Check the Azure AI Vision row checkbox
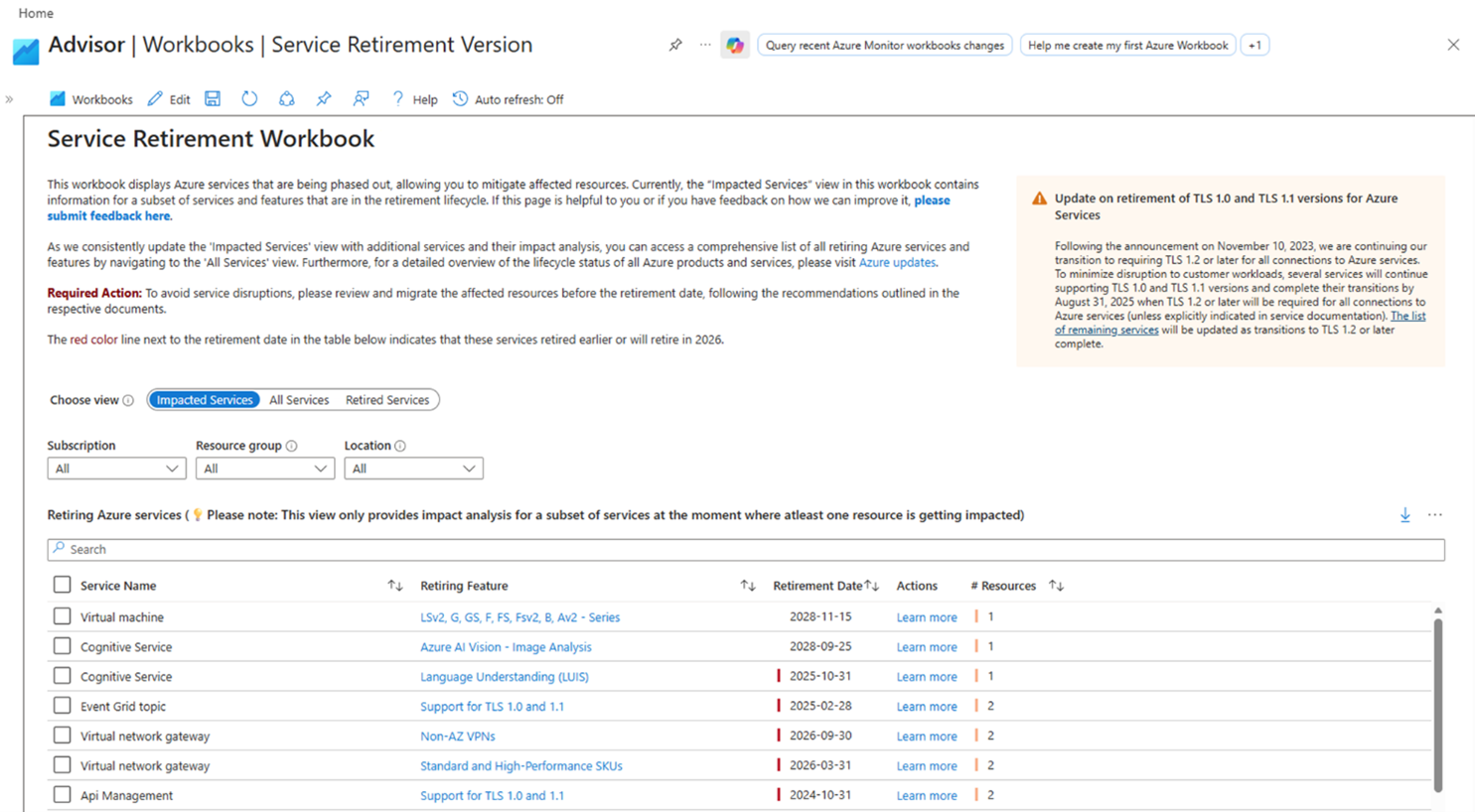The width and height of the screenshot is (1475, 812). pos(62,646)
